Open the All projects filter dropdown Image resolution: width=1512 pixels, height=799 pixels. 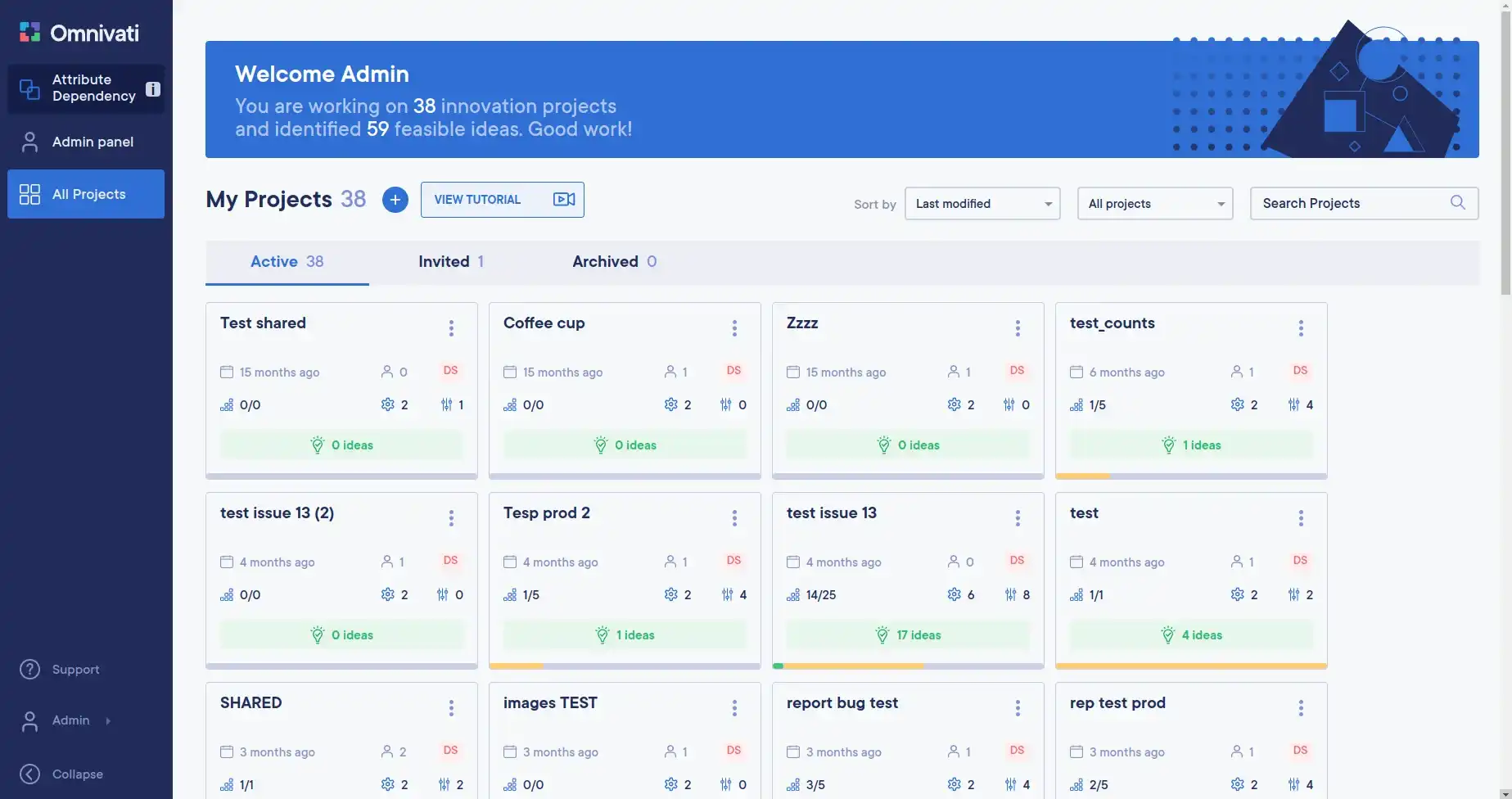(x=1155, y=204)
